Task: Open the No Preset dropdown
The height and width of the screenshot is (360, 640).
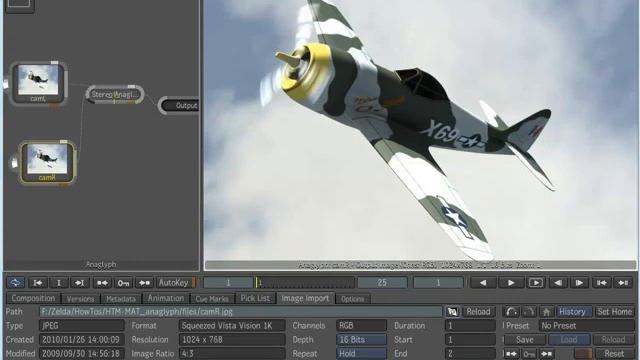Action: tap(587, 326)
